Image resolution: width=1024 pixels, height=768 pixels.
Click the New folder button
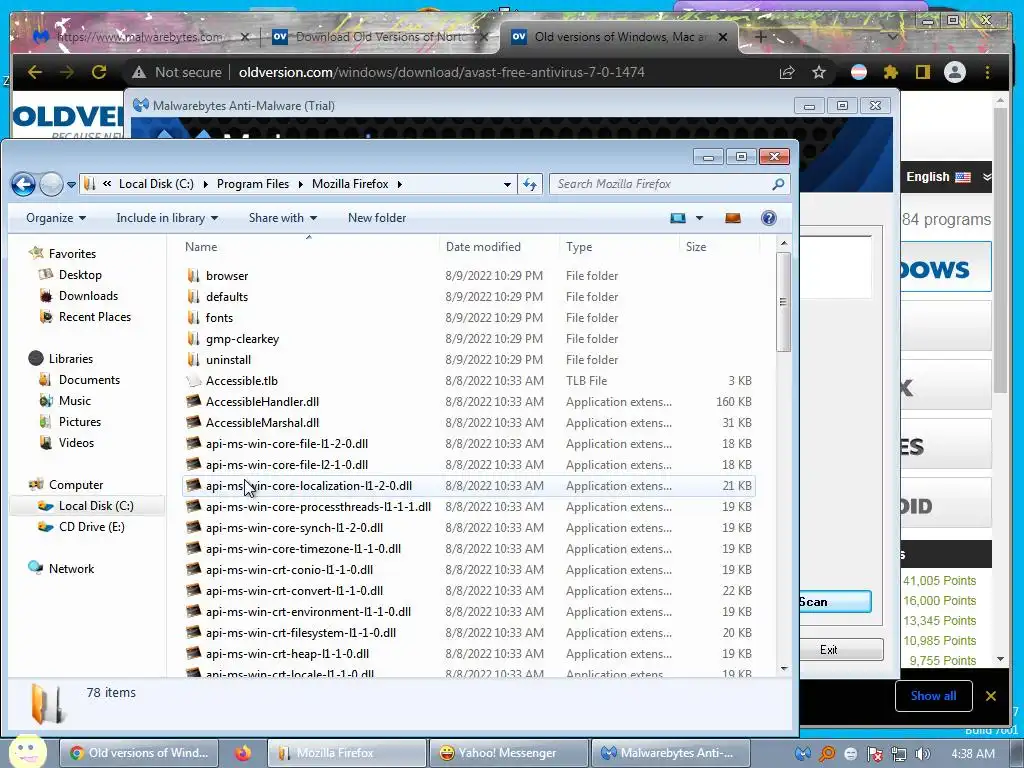(x=377, y=218)
